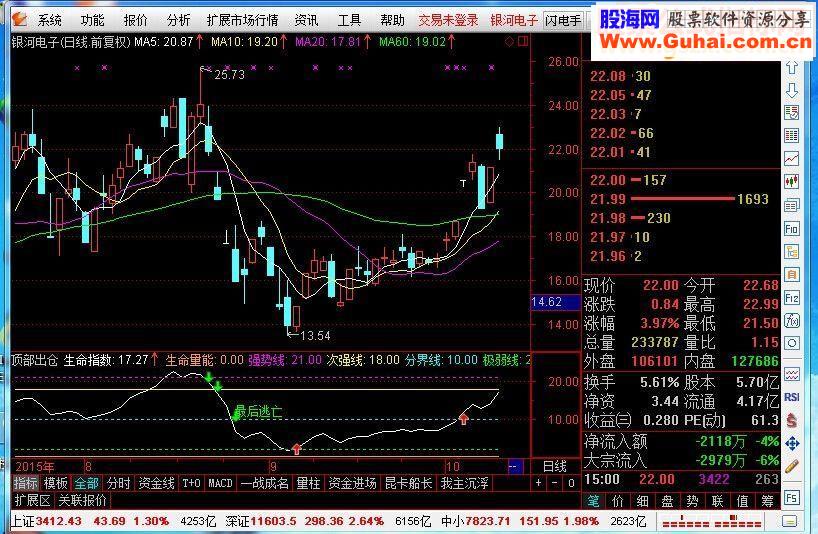This screenshot has height=534, width=818.
Task: Open the candlestick chart sidebar icon
Action: point(791,181)
